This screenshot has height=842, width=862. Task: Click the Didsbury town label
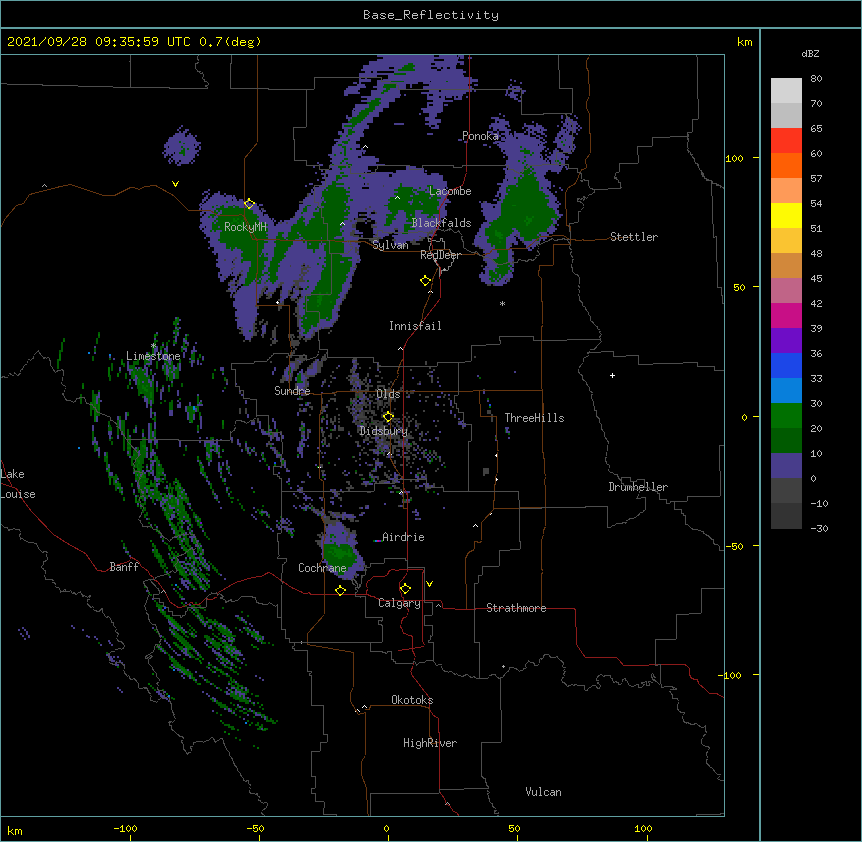383,431
